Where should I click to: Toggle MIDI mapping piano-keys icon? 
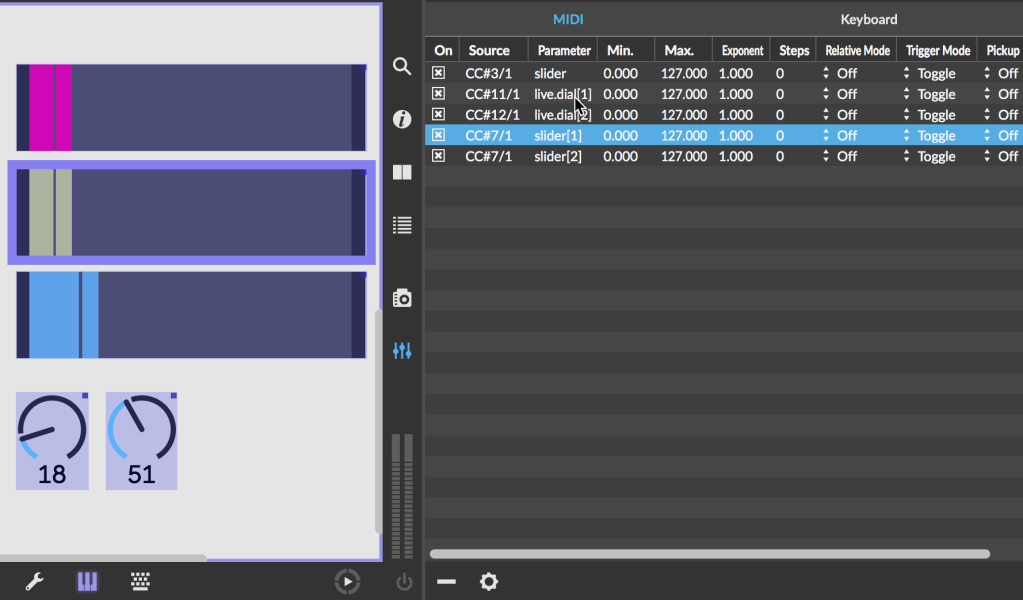[x=88, y=581]
